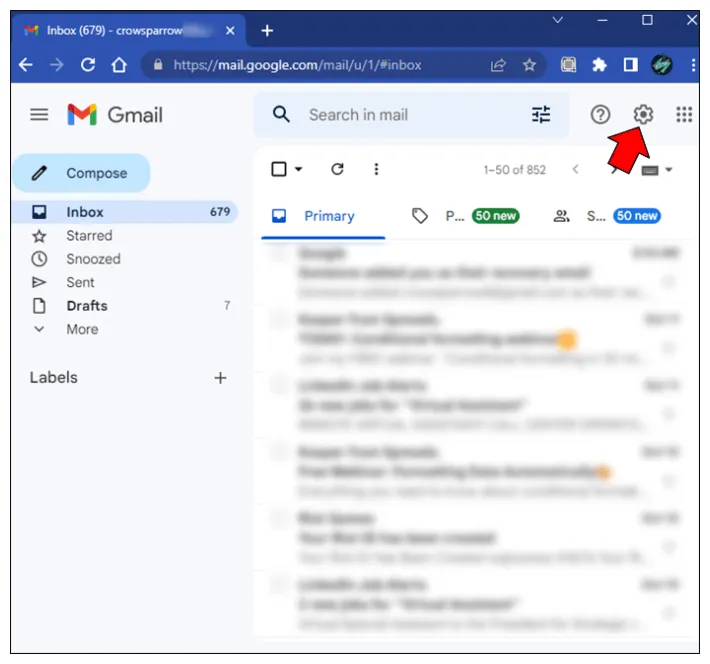Toggle the browser side panel
This screenshot has width=710, height=664.
coord(630,65)
